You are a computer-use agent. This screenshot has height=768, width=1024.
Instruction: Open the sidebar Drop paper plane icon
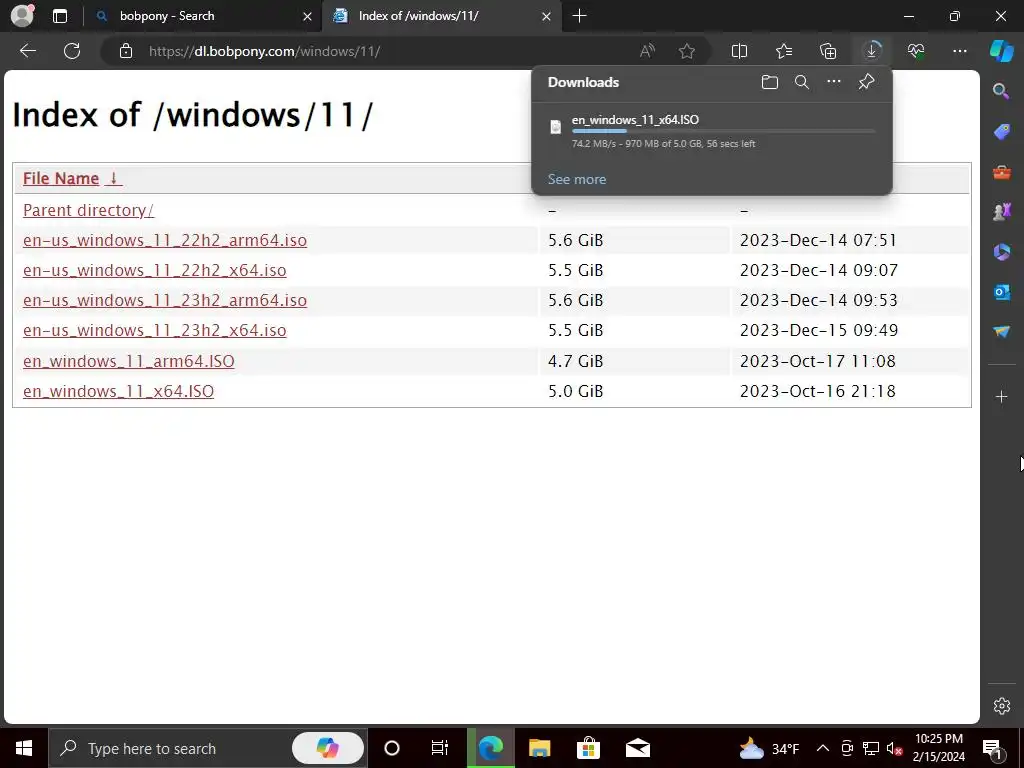click(x=1002, y=332)
